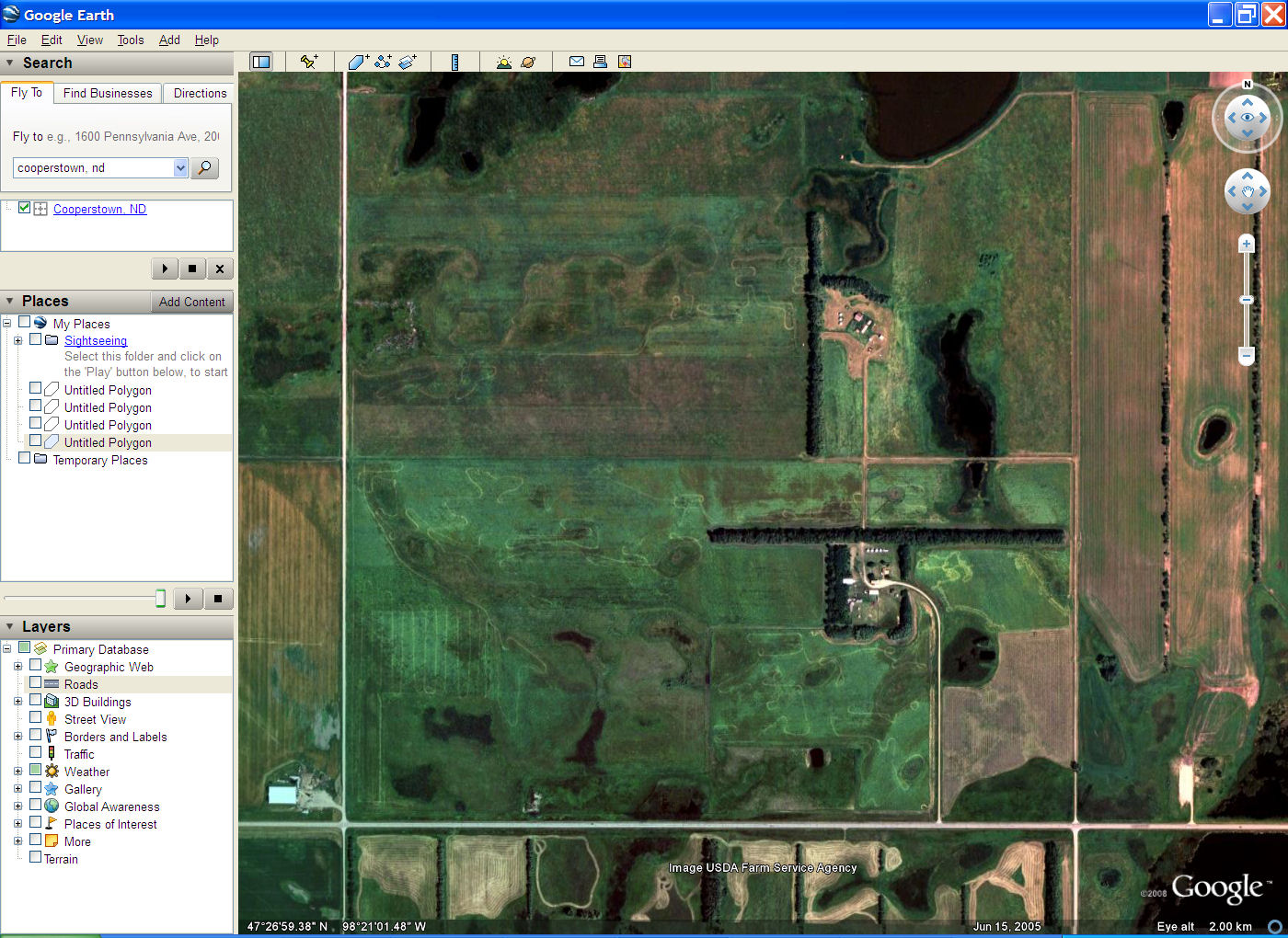Toggle the sidebar visibility button
1288x938 pixels.
[x=261, y=62]
